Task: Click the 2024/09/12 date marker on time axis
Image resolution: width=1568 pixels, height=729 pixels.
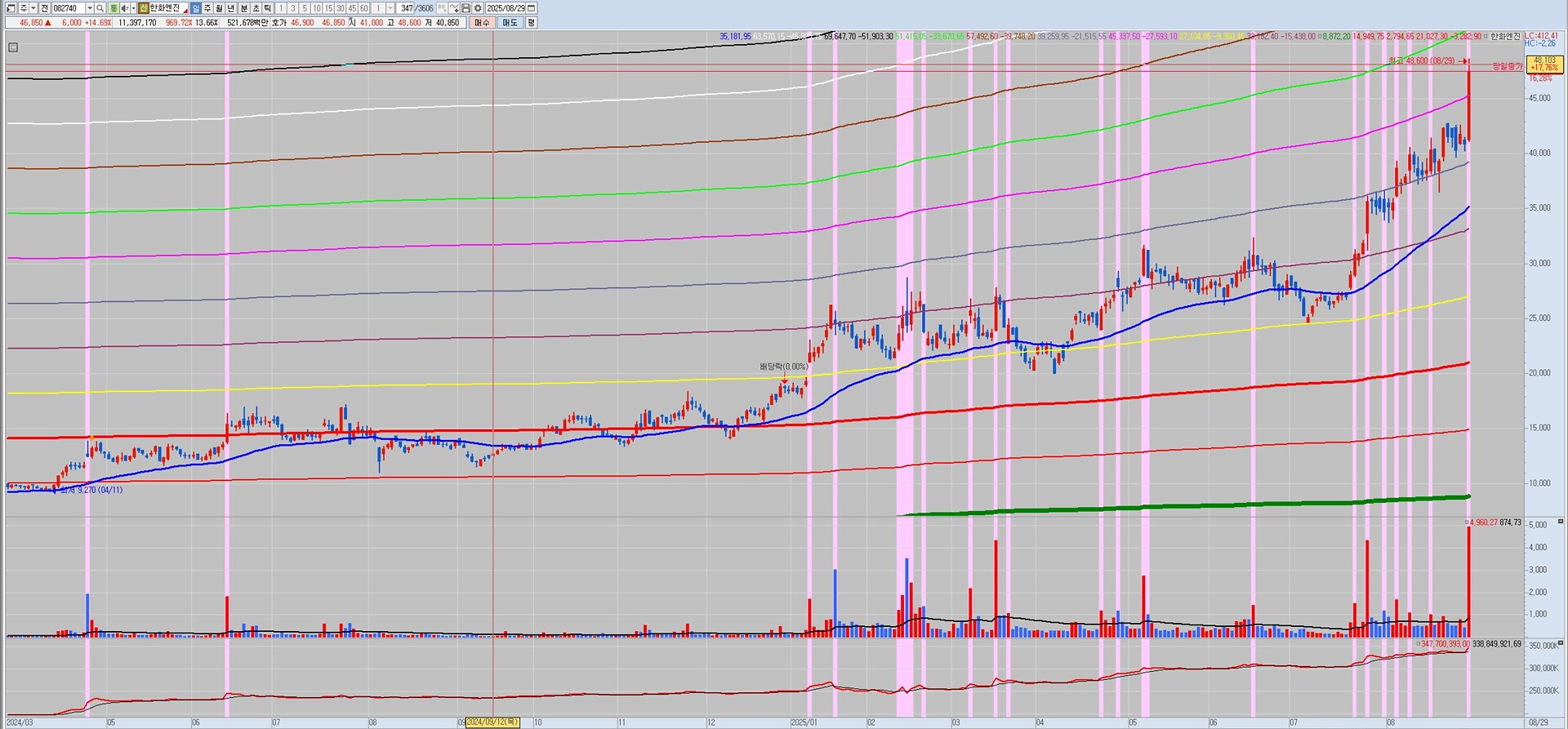Action: [x=492, y=722]
